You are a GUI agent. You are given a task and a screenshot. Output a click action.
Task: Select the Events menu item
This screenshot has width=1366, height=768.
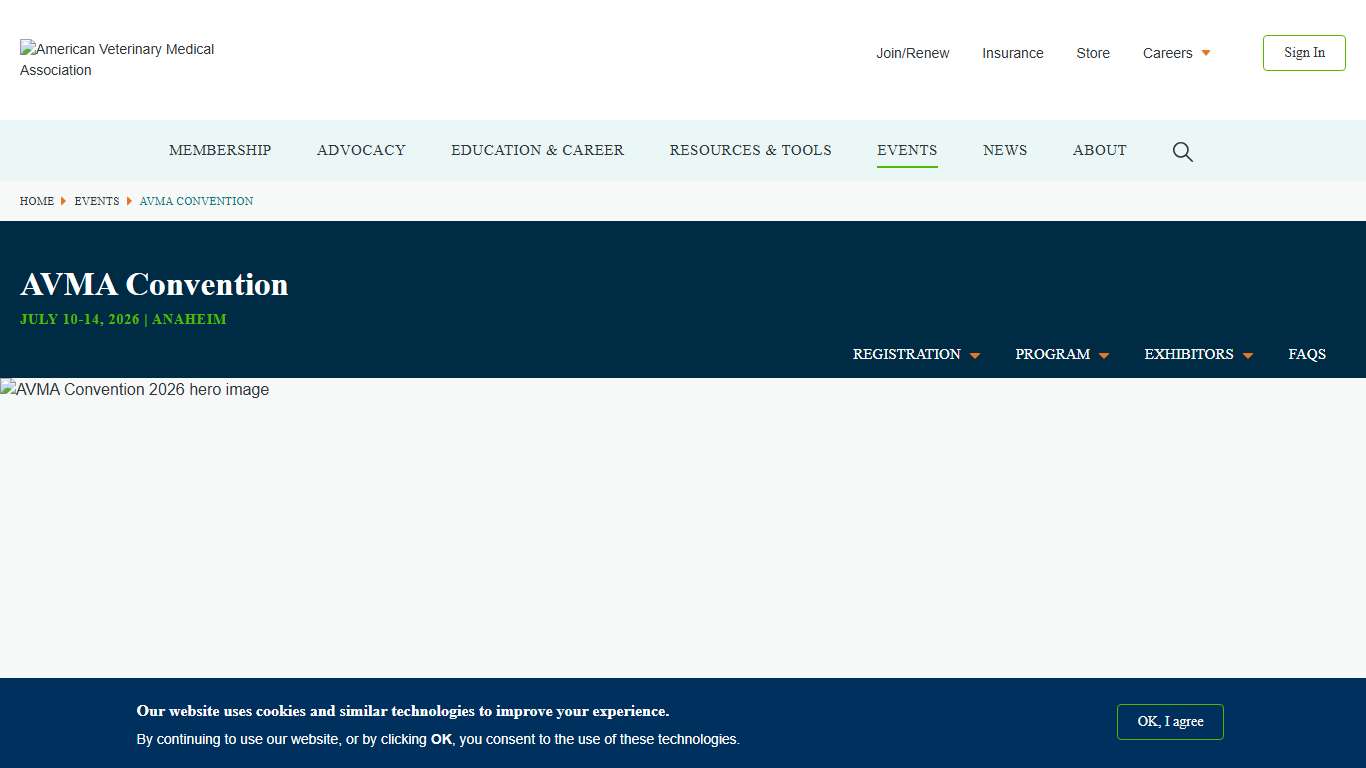click(907, 150)
